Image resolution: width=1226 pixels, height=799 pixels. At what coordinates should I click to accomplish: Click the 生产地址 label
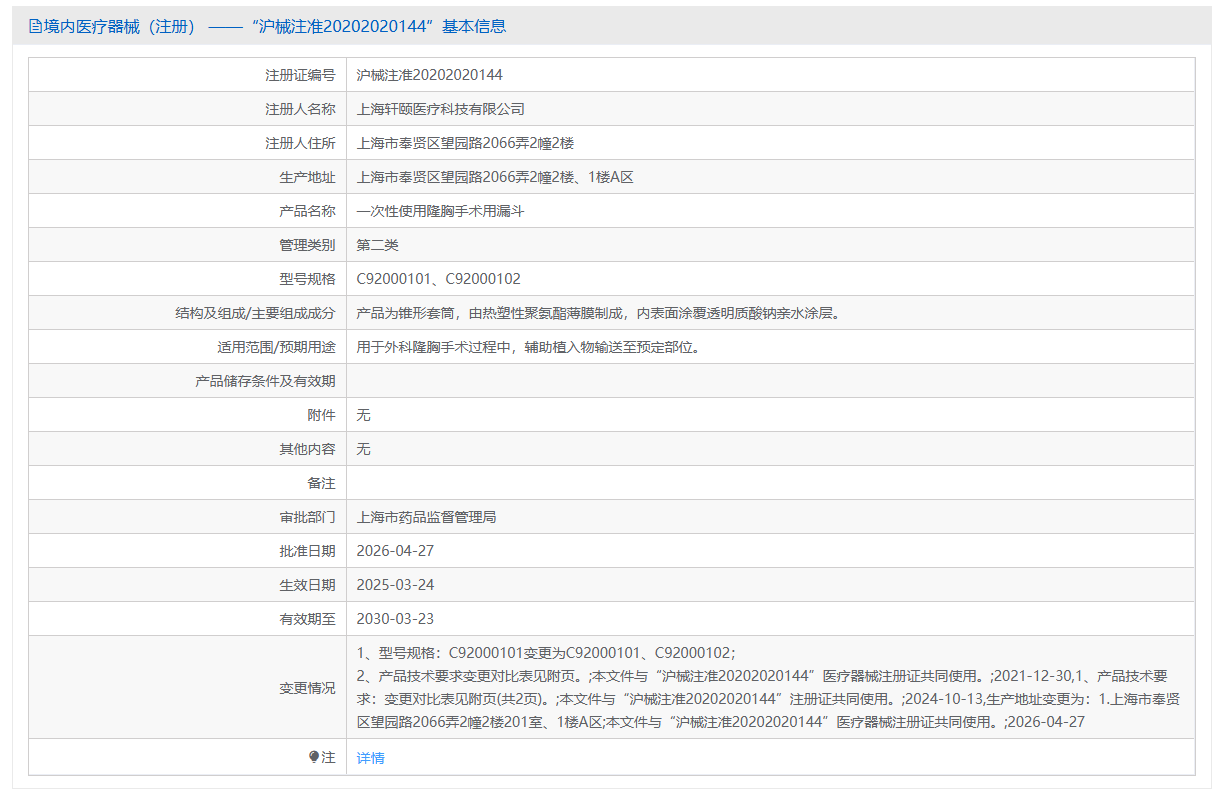(307, 177)
